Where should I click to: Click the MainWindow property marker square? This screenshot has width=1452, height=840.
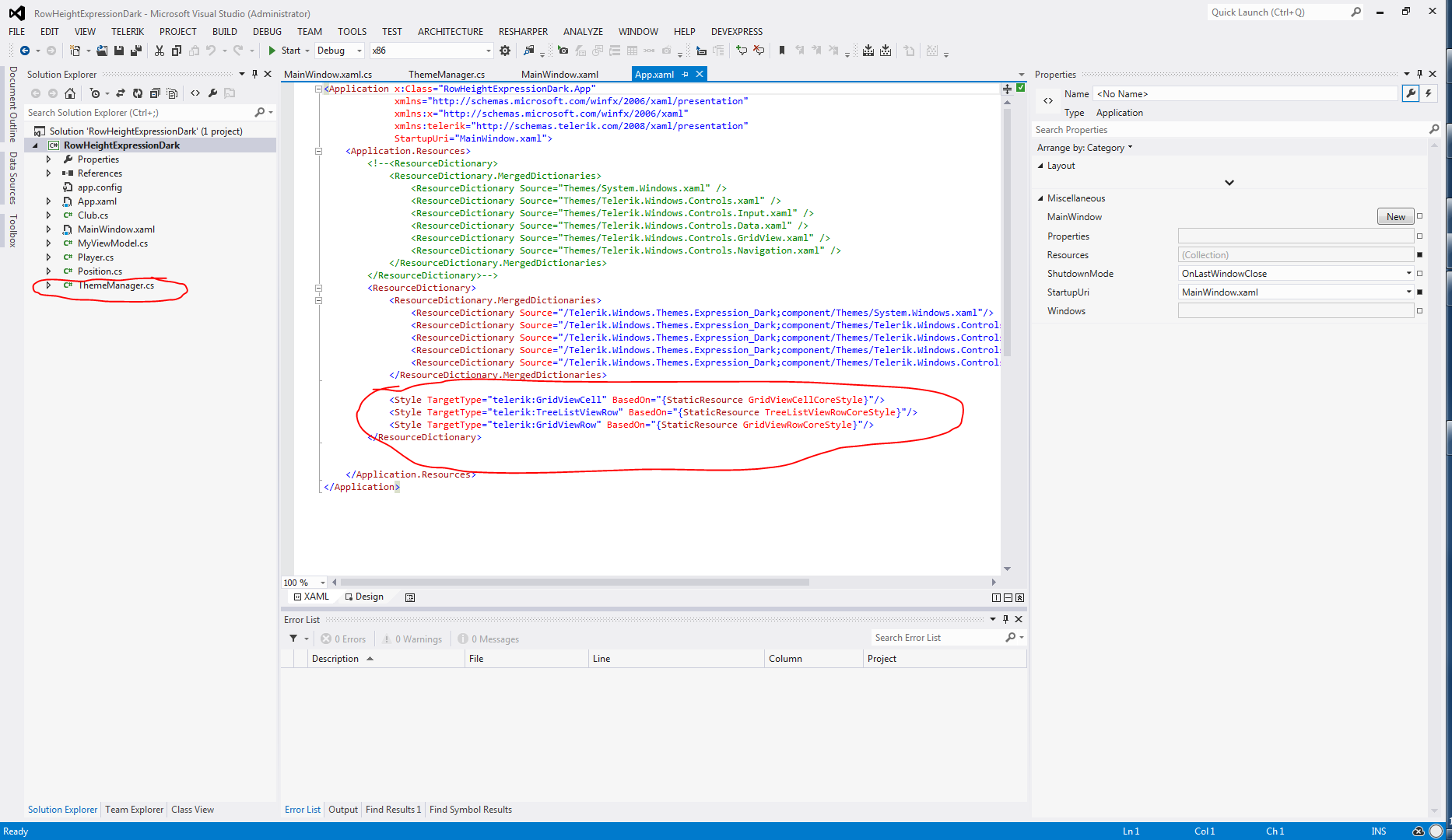click(1419, 216)
